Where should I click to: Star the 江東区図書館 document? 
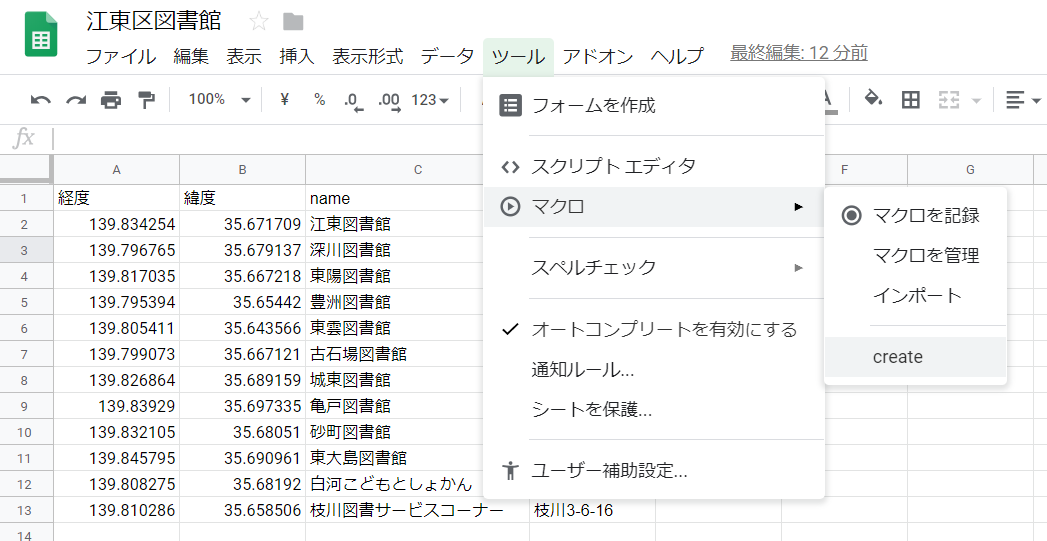tap(258, 21)
